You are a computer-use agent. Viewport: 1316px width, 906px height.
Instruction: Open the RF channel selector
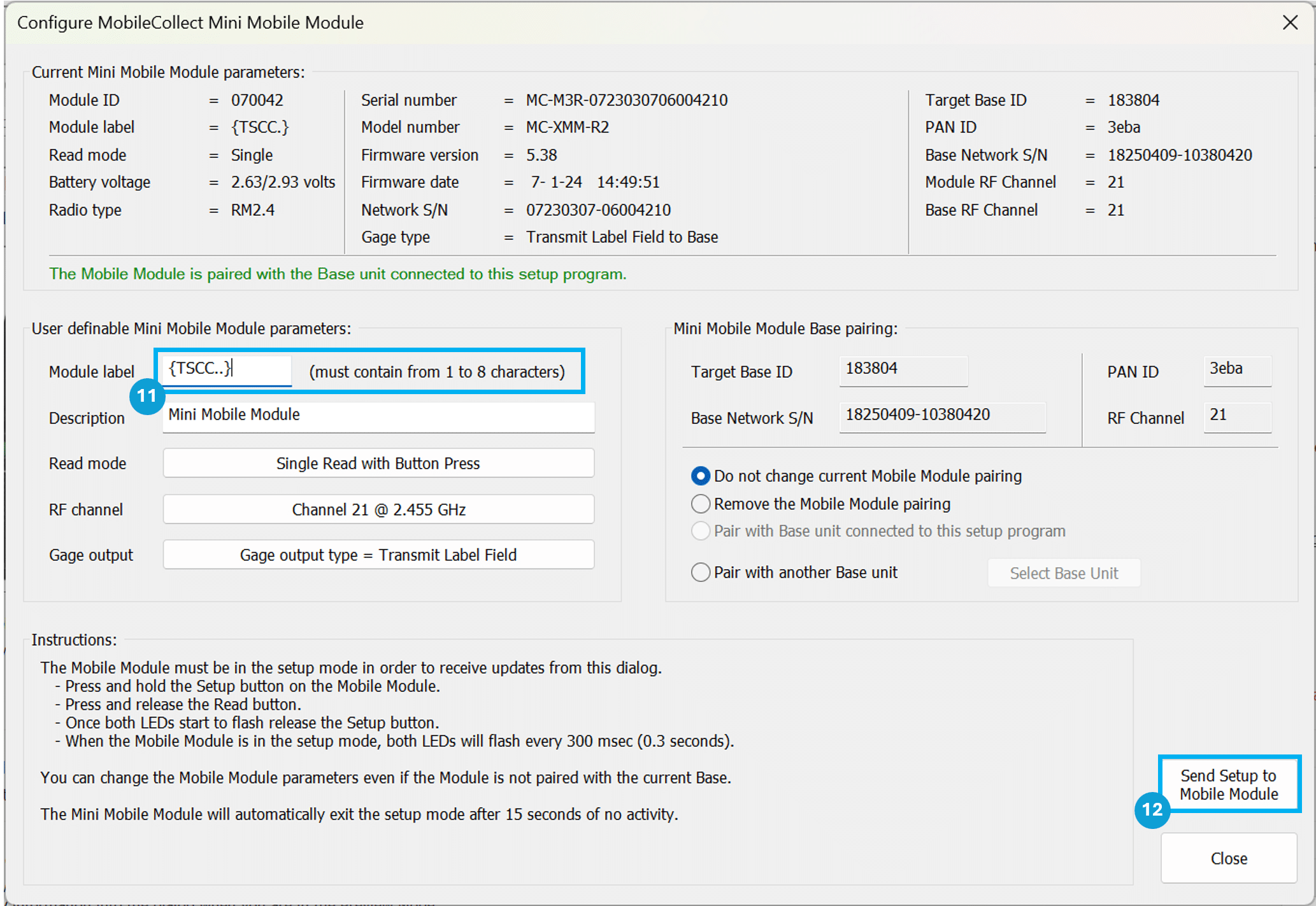378,509
